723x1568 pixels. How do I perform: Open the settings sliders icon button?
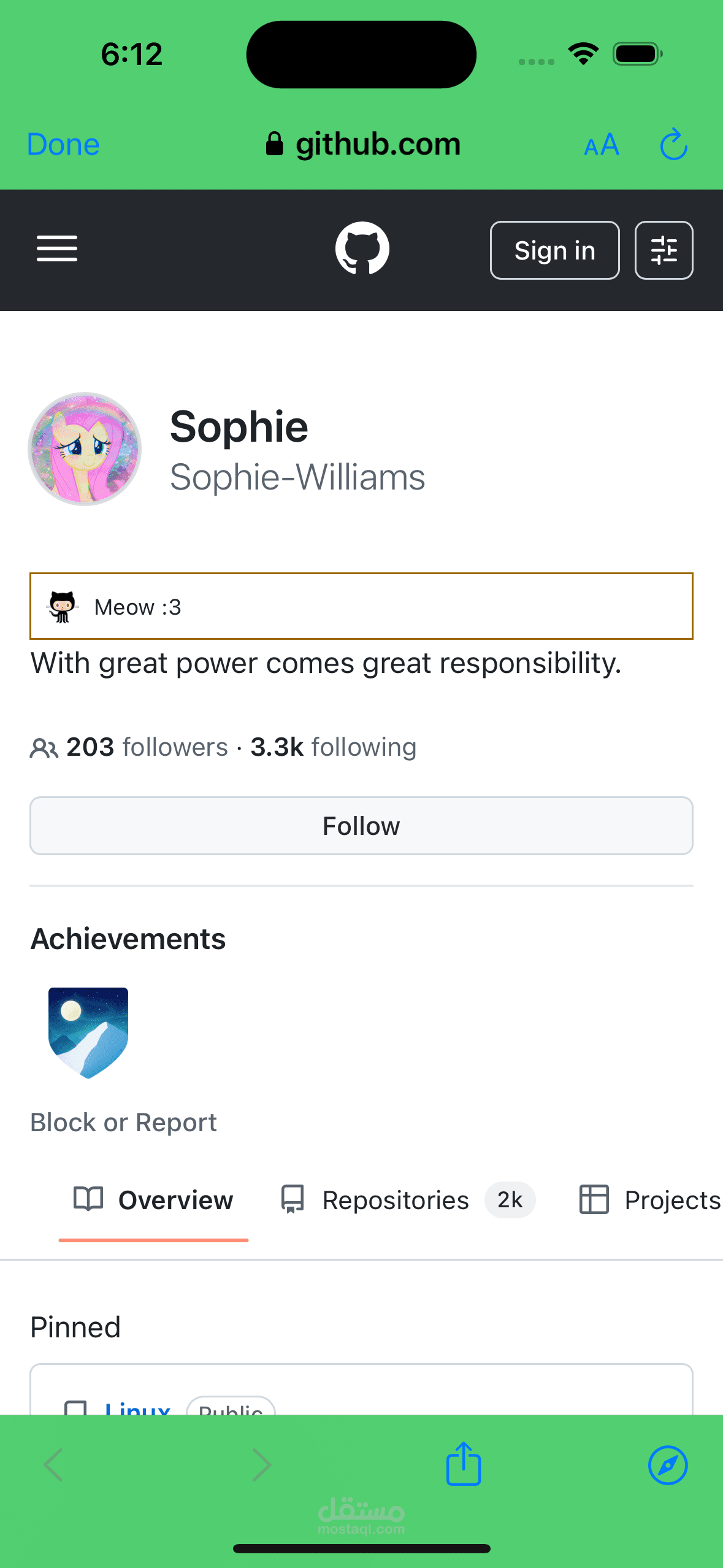(x=664, y=250)
